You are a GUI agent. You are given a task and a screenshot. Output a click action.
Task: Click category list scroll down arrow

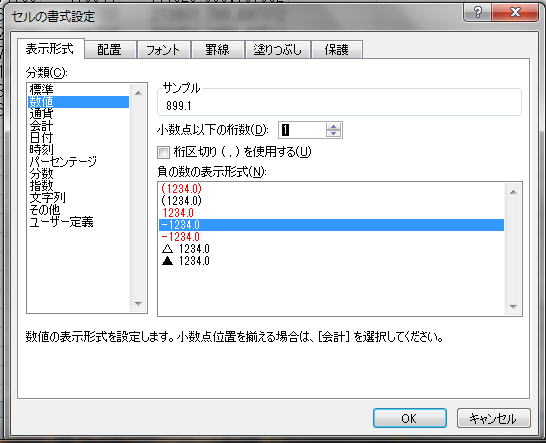(x=138, y=304)
